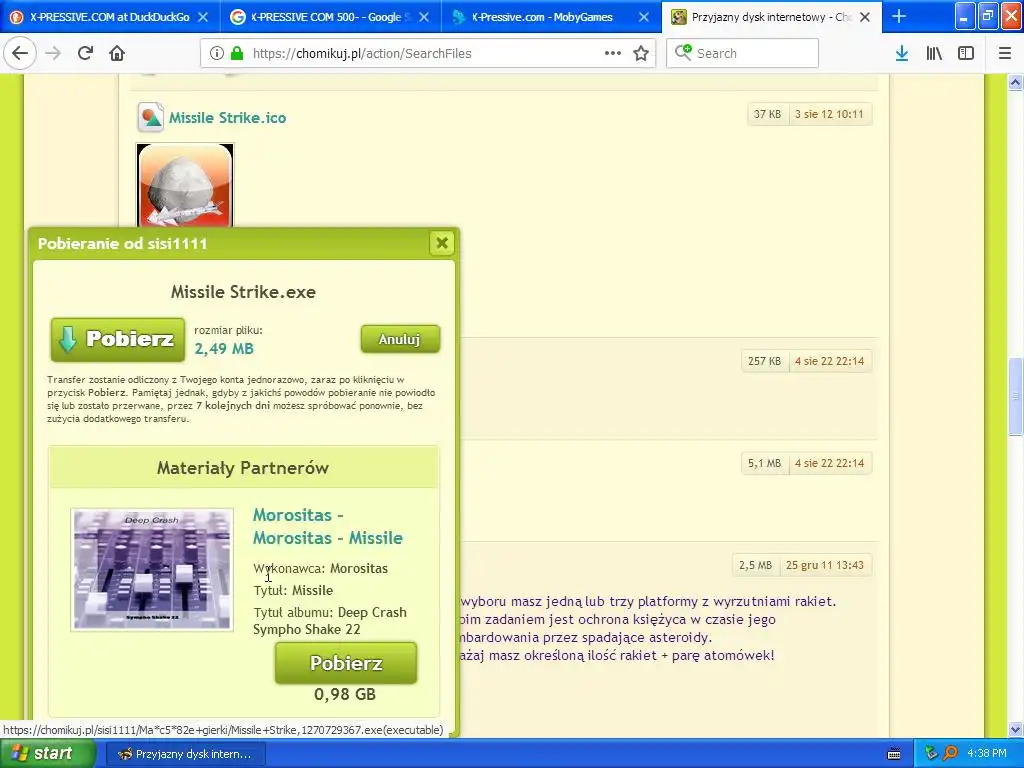Open the on-screen keyboard tray icon
Screen dimensions: 1024x768
(x=894, y=754)
